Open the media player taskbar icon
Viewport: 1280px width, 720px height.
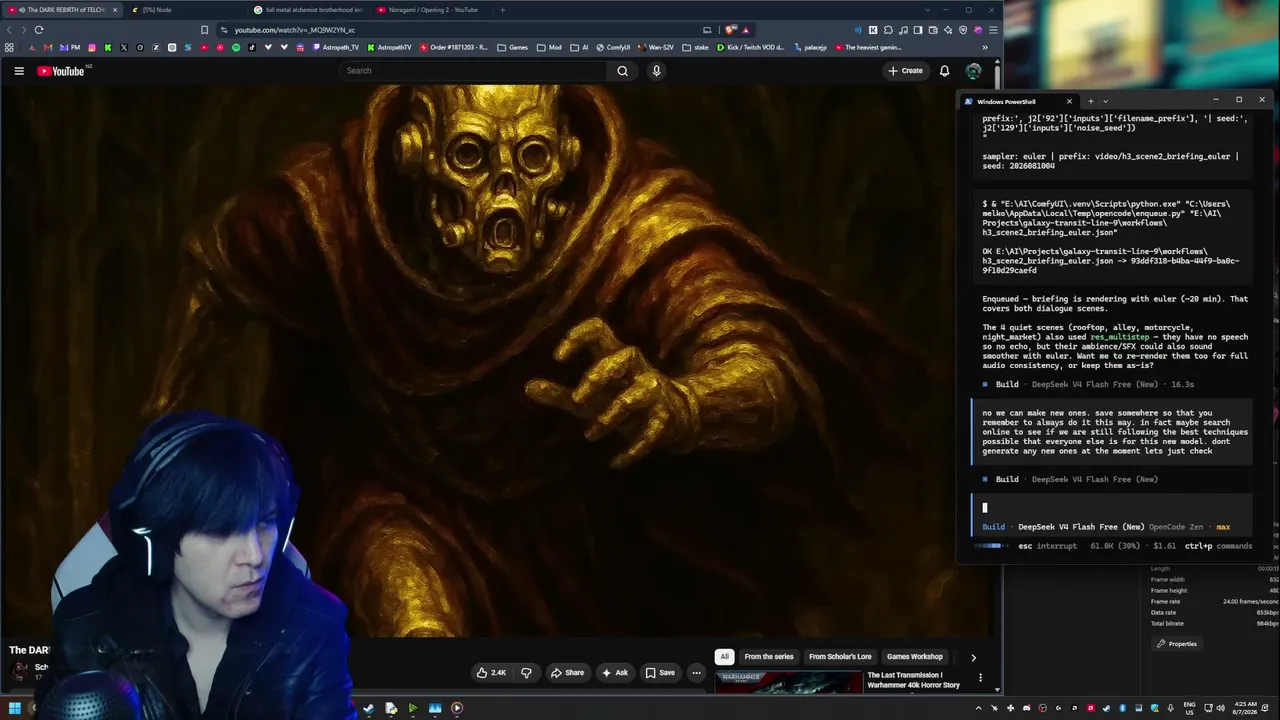(x=457, y=708)
